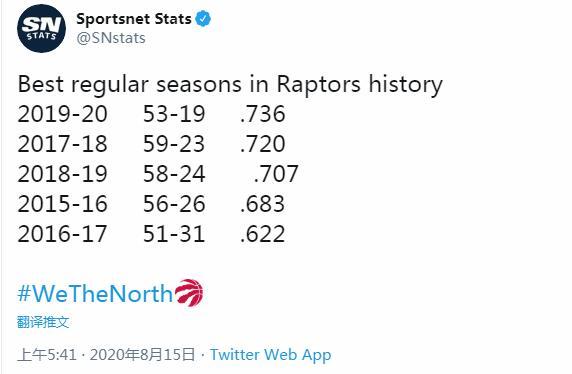Open the @SNstats handle link
572x374 pixels.
coord(111,38)
